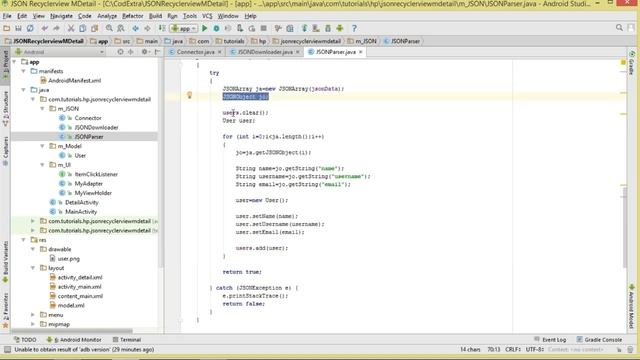Viewport: 640px width, 360px height.
Task: Toggle the Favorites side panel
Action: point(5,311)
